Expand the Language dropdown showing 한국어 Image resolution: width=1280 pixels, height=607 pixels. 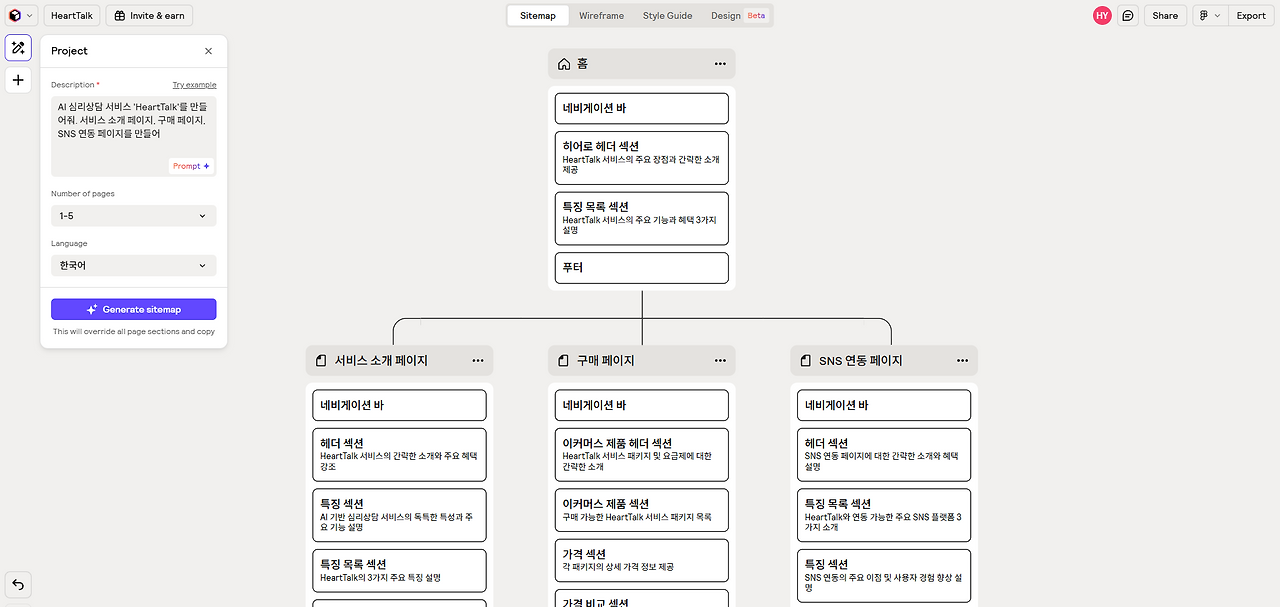pos(134,266)
